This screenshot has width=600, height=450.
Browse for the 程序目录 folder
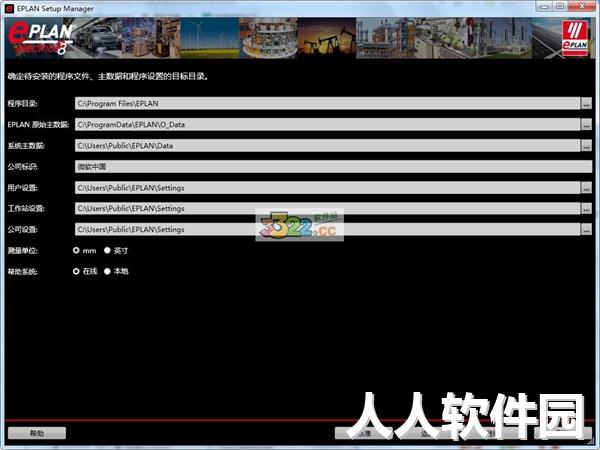pos(586,103)
